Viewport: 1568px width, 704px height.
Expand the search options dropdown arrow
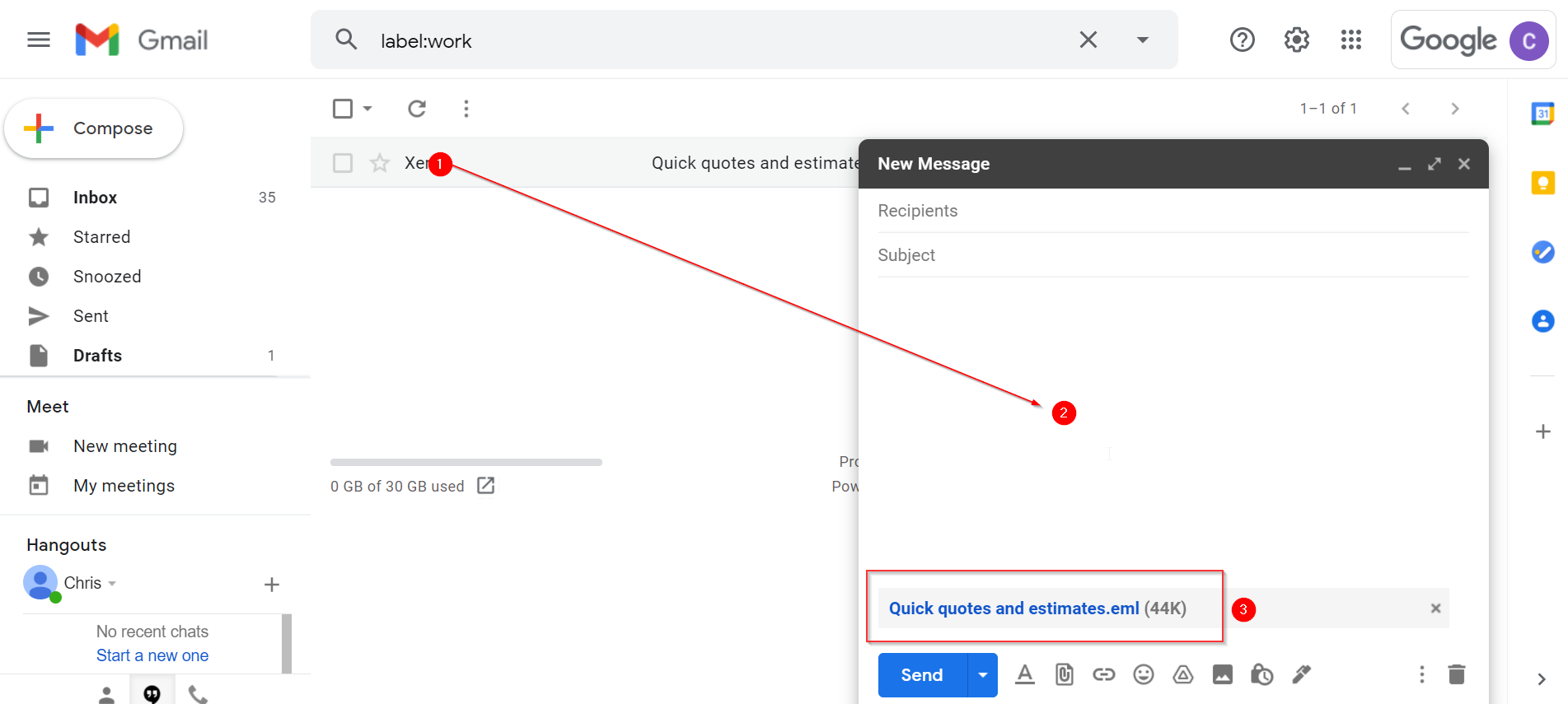[x=1142, y=40]
